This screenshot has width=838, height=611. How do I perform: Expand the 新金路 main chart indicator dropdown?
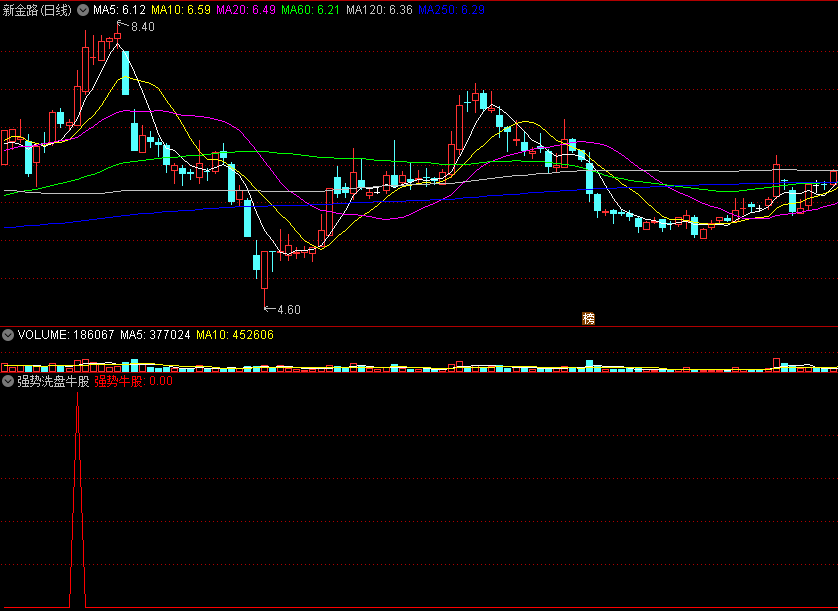83,10
